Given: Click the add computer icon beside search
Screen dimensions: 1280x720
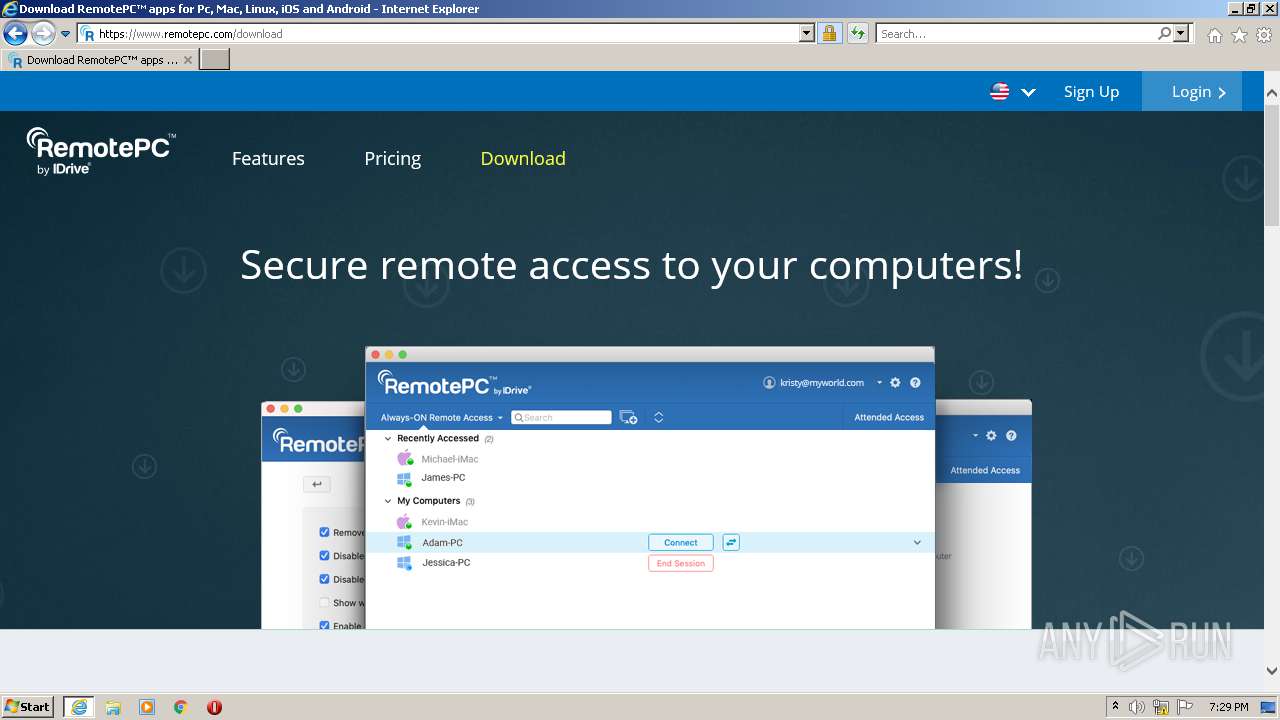Looking at the screenshot, I should (628, 418).
